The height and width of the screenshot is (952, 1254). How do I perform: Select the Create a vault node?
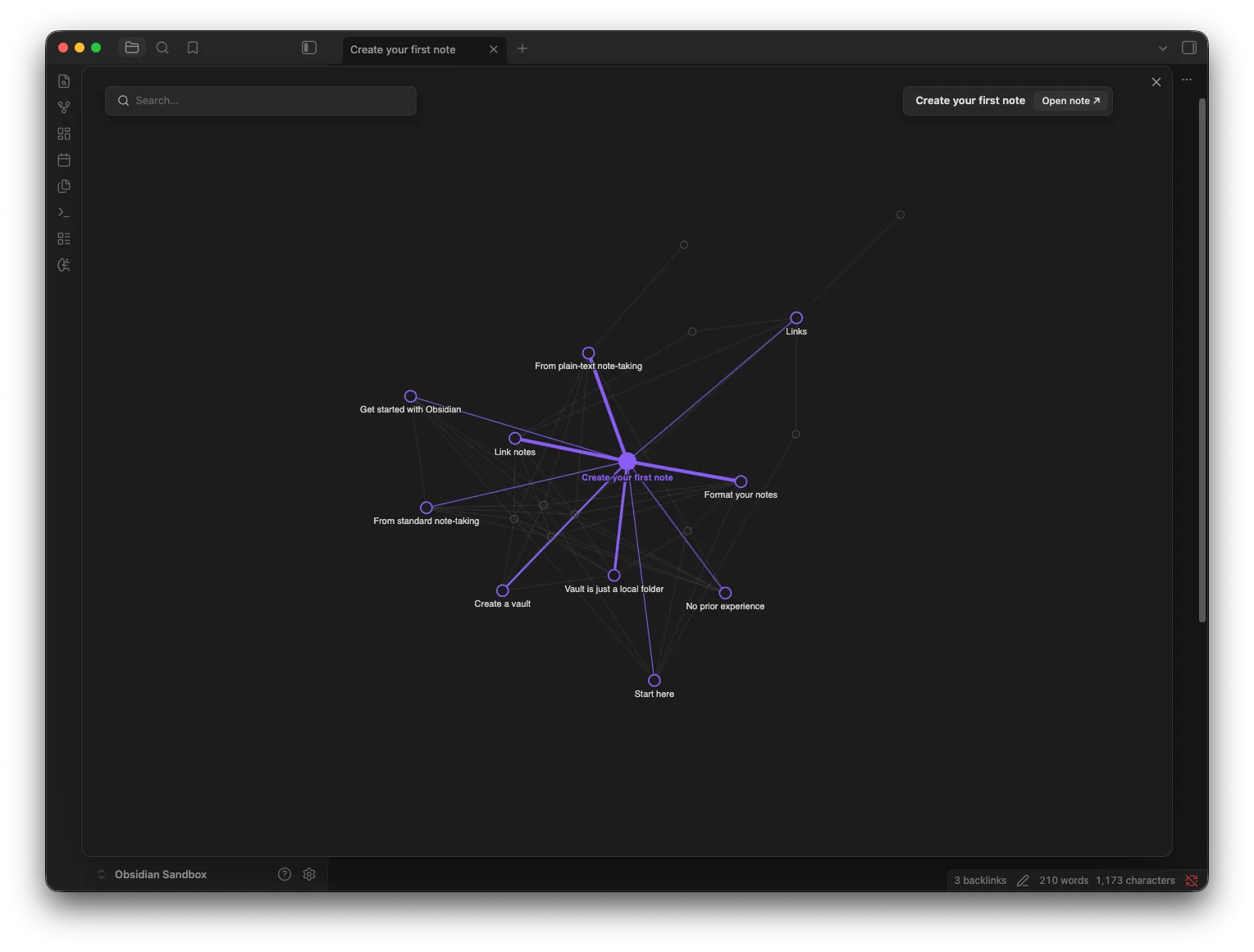coord(503,590)
